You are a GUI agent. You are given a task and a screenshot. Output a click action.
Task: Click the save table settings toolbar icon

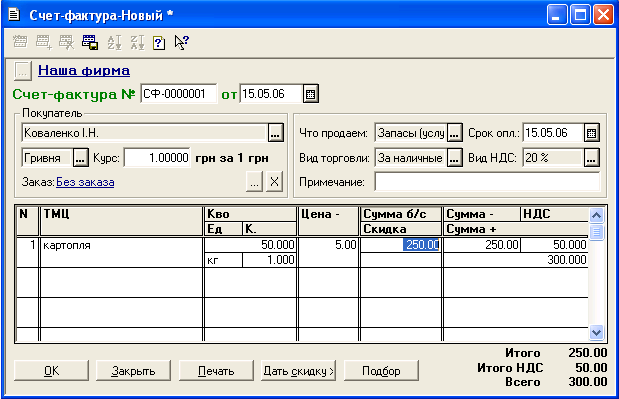pos(90,42)
